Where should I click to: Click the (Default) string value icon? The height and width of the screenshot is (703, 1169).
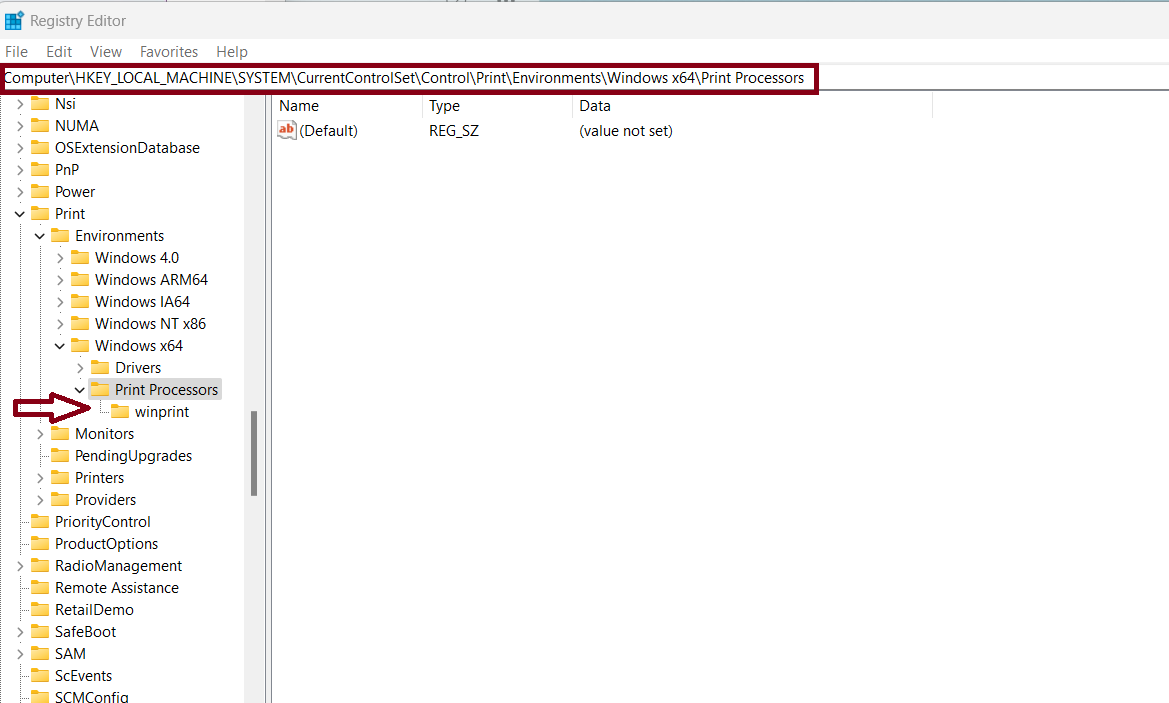(x=287, y=131)
